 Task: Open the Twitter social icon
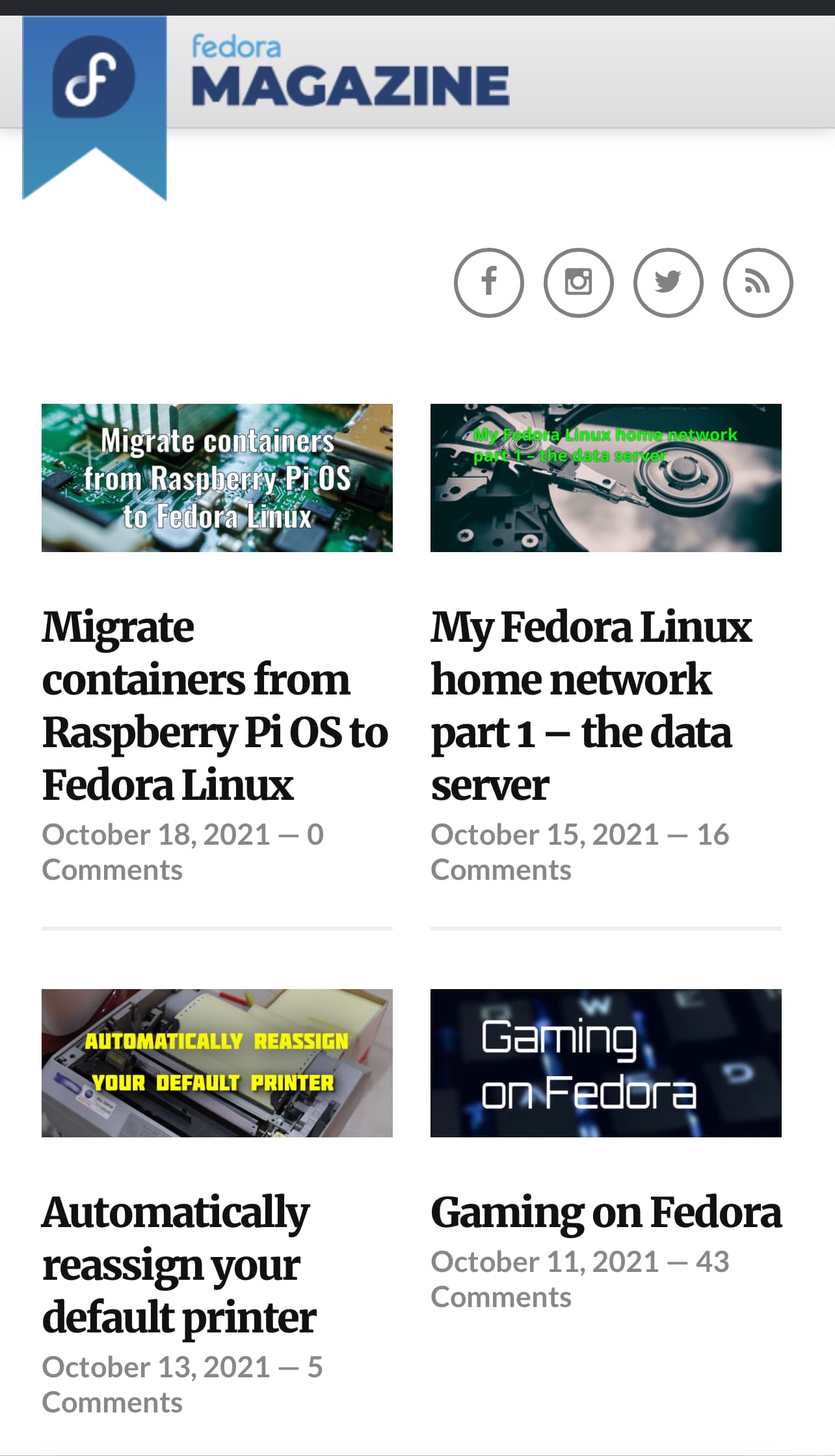coord(668,283)
